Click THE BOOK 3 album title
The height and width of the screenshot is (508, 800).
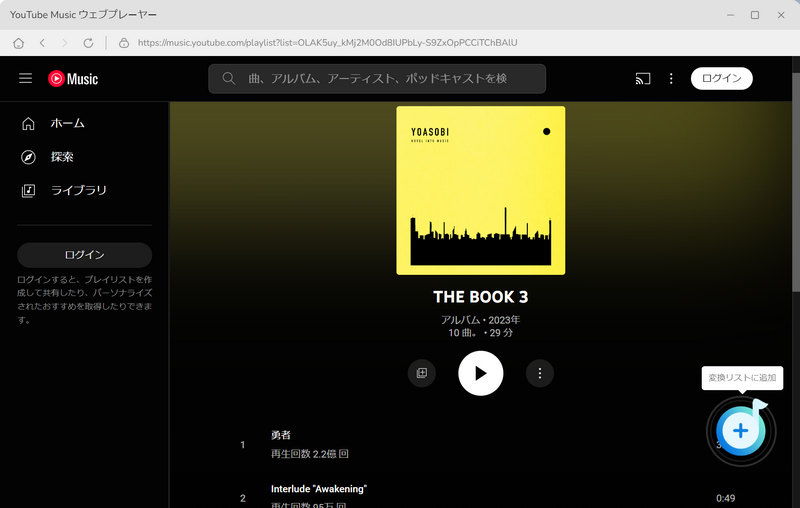481,297
